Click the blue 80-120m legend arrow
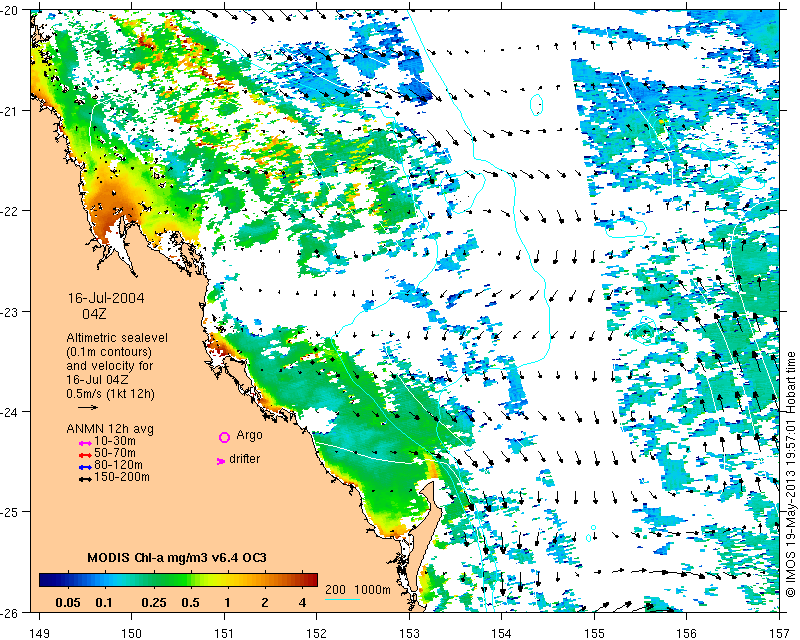800x640 pixels. [x=85, y=467]
